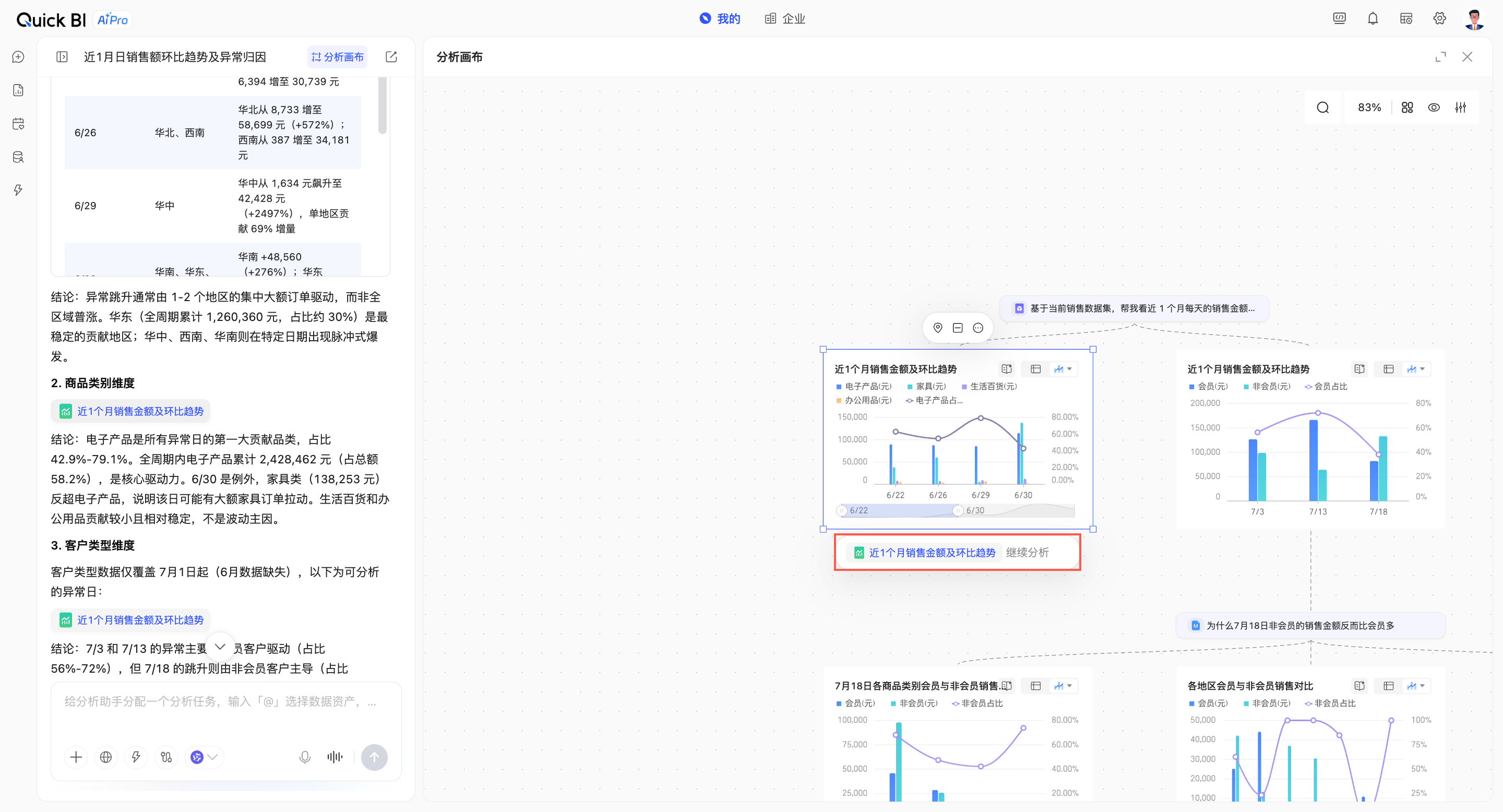Open chart type dropdown on 各地区会员与非会员销售对比 card
Image resolution: width=1503 pixels, height=812 pixels.
click(1417, 685)
